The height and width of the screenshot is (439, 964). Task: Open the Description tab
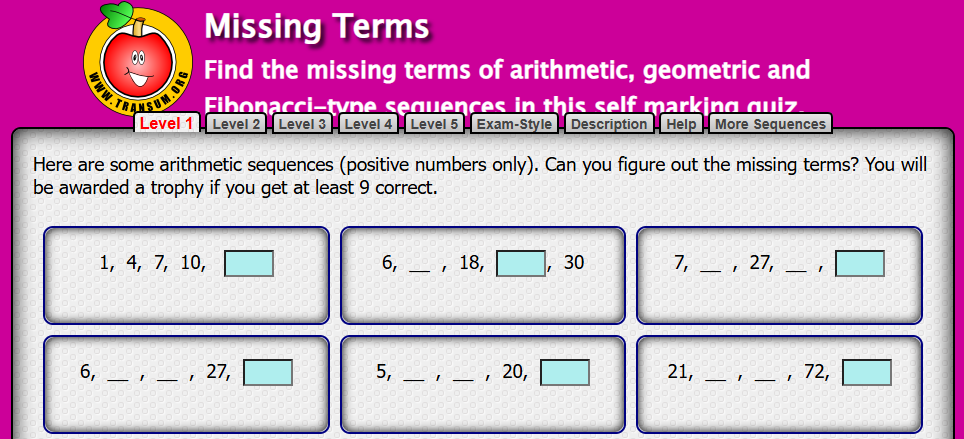[609, 124]
